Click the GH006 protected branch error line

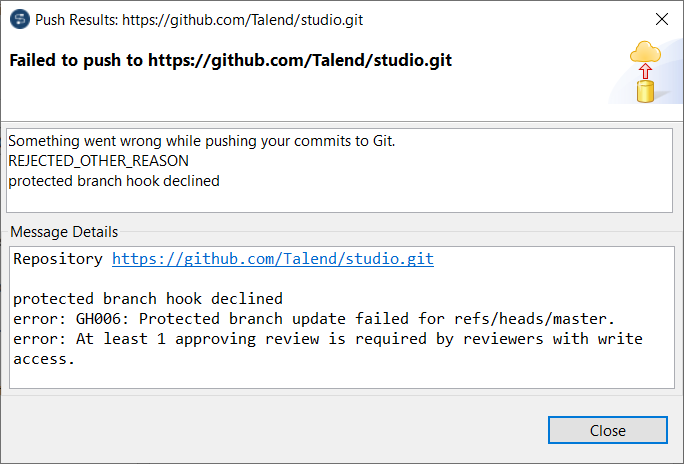[x=313, y=319]
